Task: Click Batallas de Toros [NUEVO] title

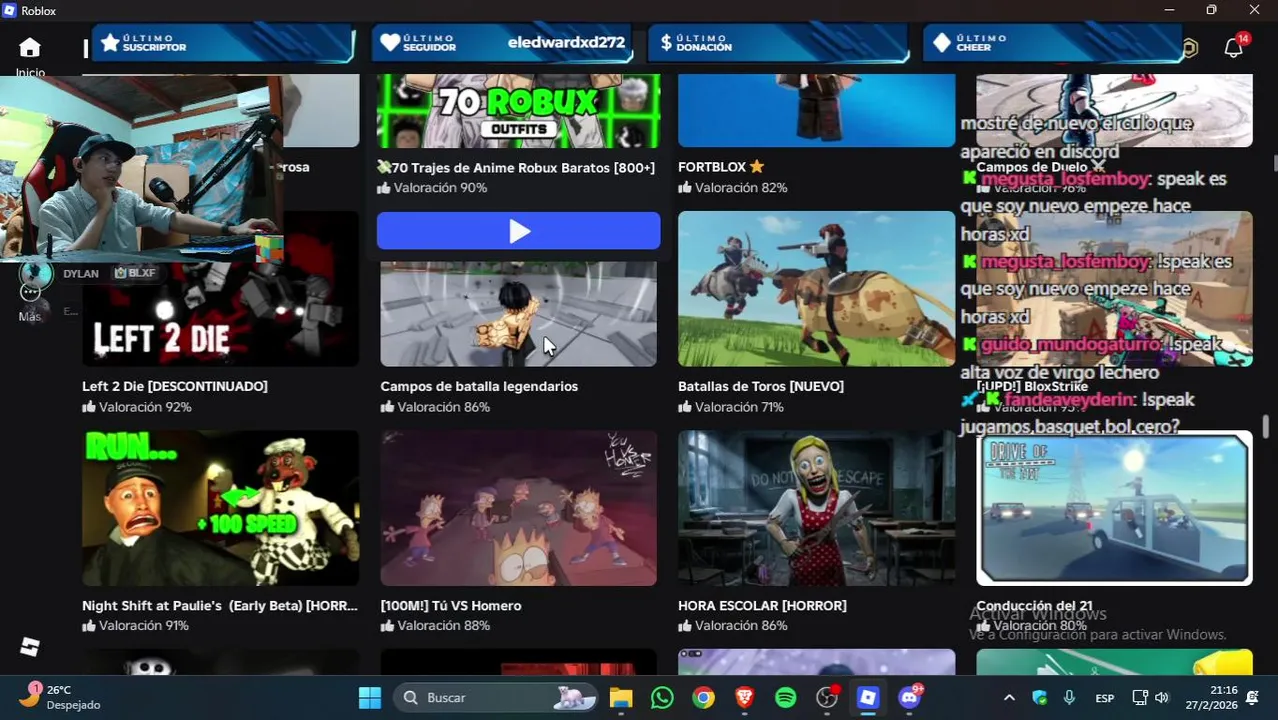Action: tap(761, 386)
